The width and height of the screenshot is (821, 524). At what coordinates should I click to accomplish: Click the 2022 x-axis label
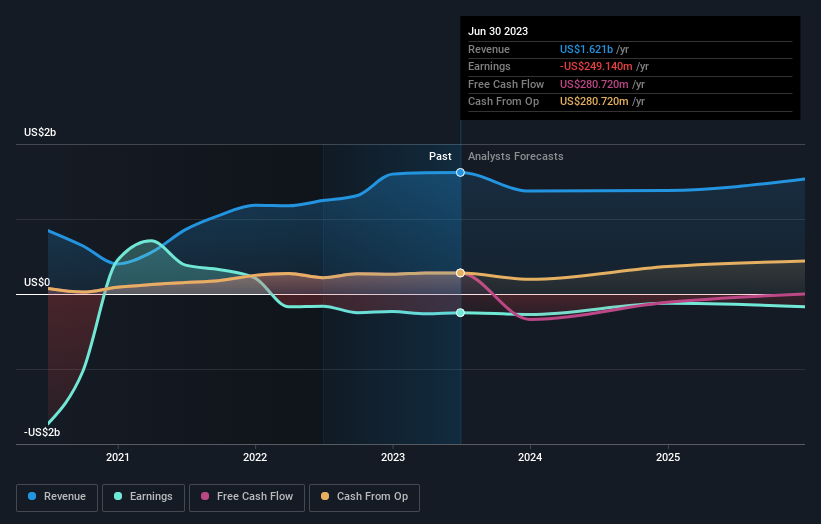pyautogui.click(x=255, y=457)
